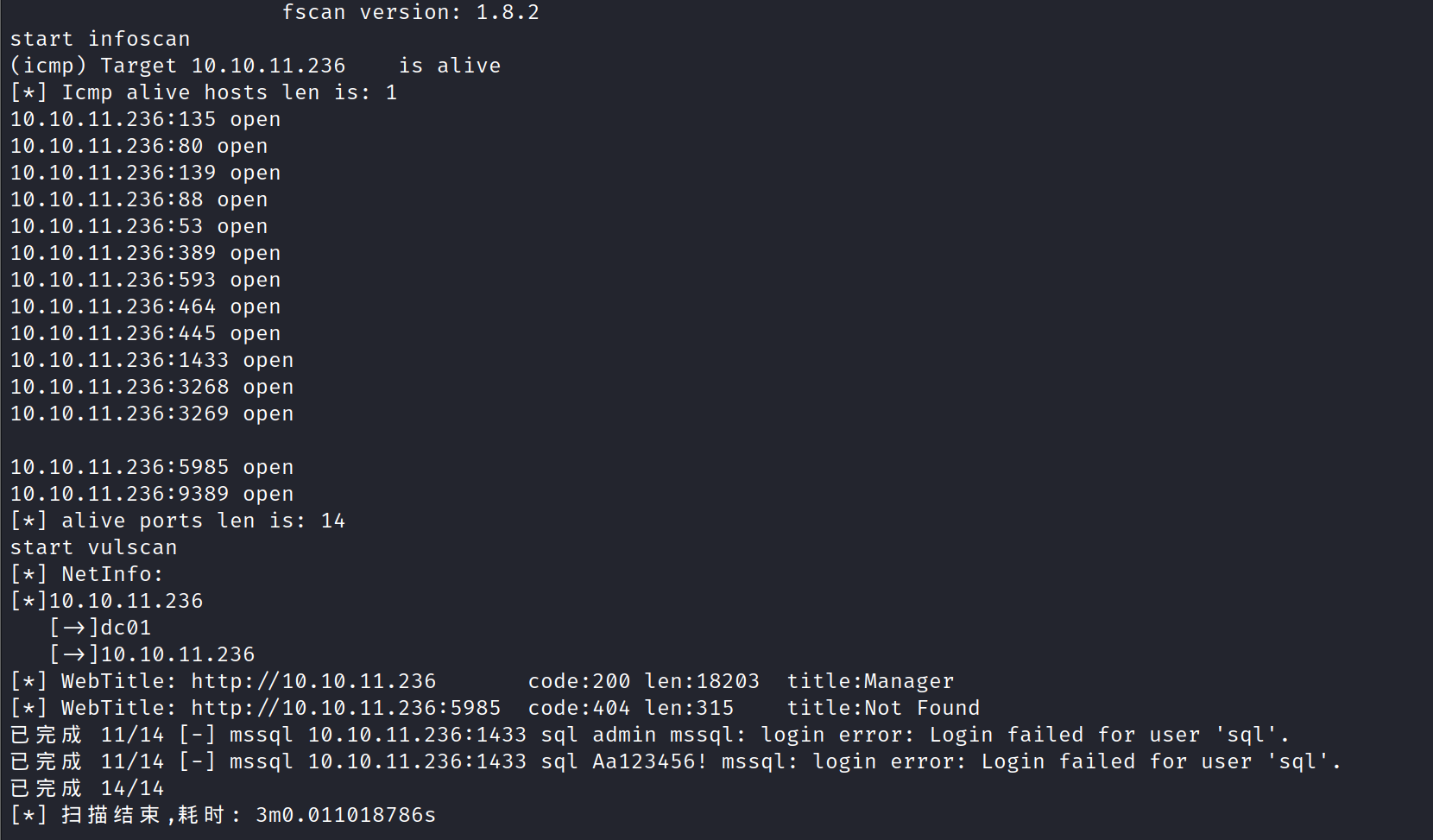Click the port 3269 open line

tap(152, 414)
